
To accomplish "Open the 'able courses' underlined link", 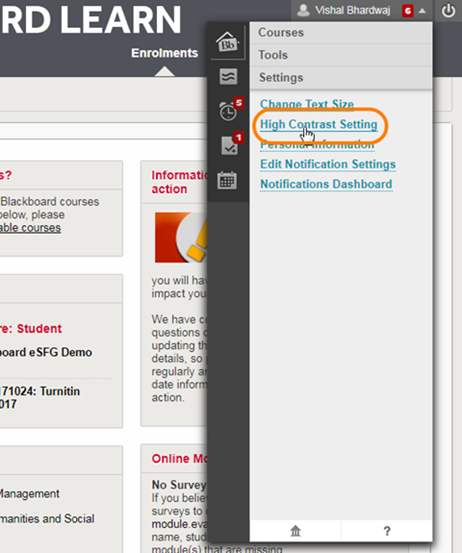I will 30,228.
